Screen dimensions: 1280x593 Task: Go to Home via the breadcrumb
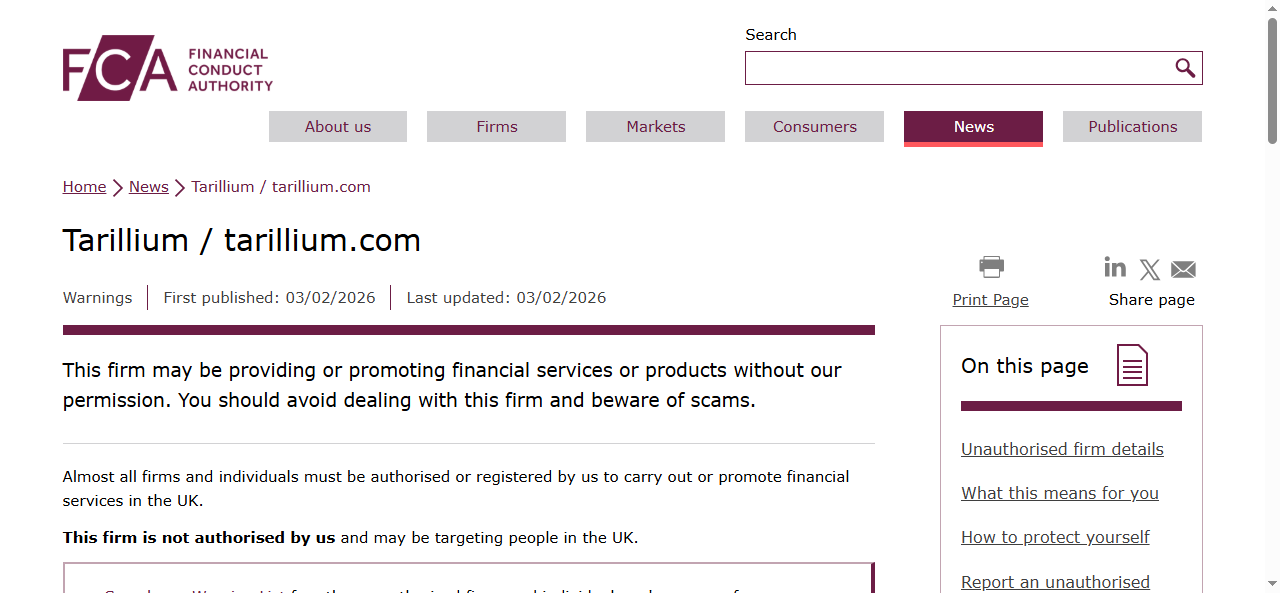[84, 186]
